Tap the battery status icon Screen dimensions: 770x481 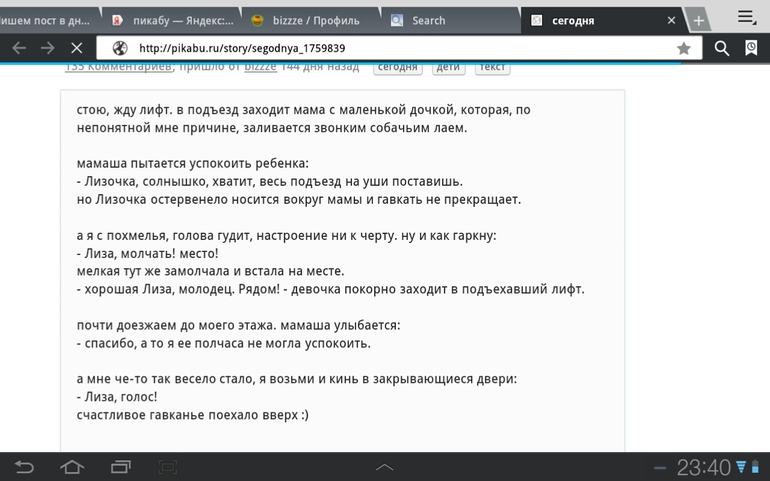click(x=755, y=467)
